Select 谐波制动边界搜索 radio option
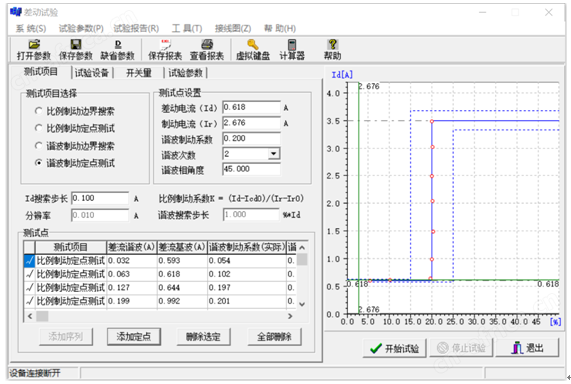This screenshot has height=384, width=571. tap(38, 146)
